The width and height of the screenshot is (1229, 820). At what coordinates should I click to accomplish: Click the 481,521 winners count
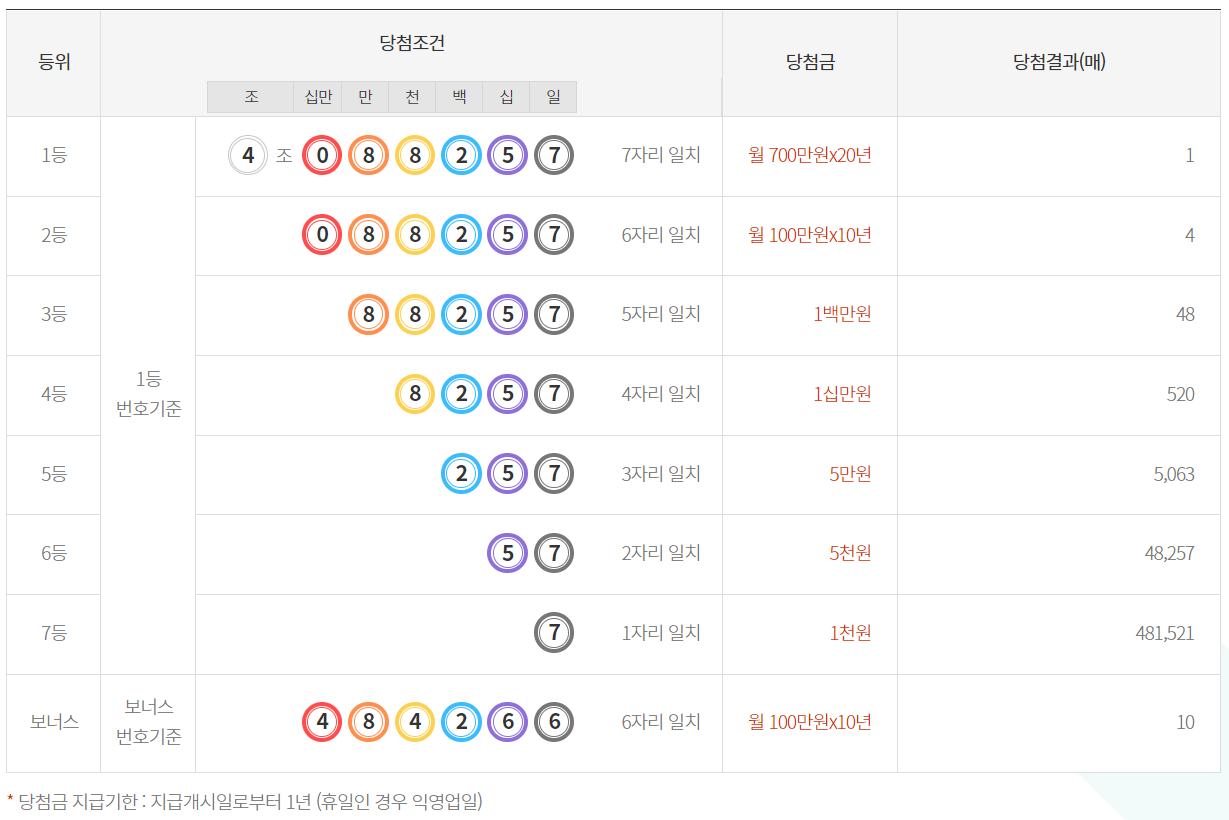point(1165,633)
